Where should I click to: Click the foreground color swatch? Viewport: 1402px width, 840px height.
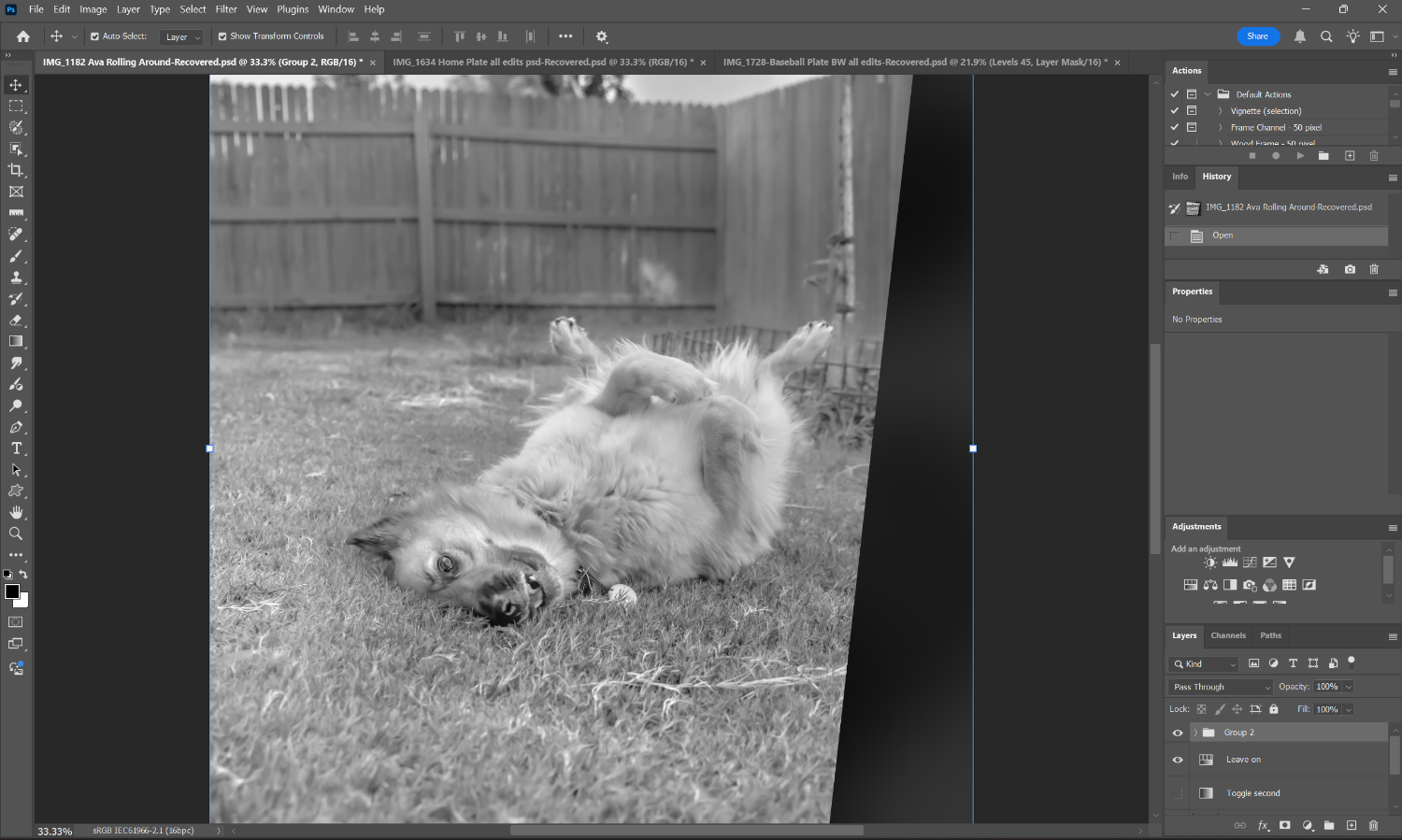pyautogui.click(x=12, y=591)
